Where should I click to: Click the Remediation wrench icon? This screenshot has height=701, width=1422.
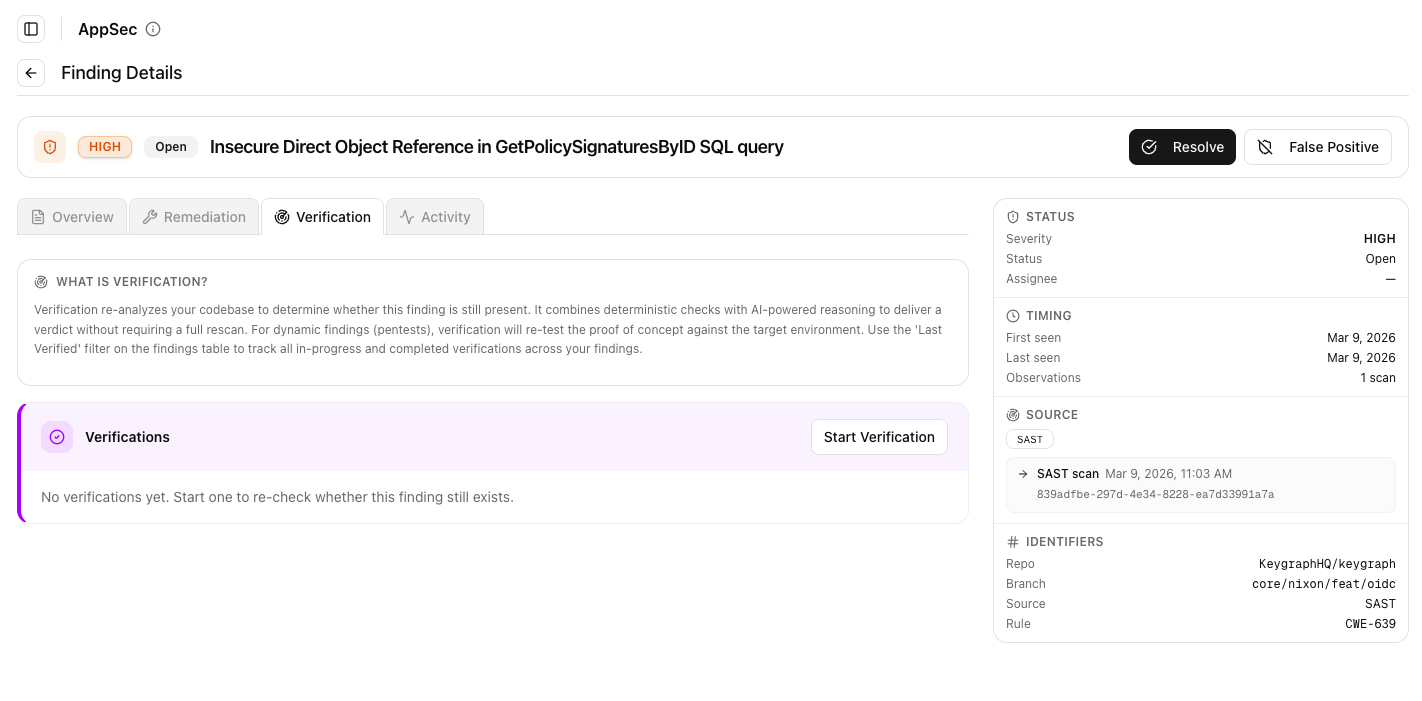[150, 217]
